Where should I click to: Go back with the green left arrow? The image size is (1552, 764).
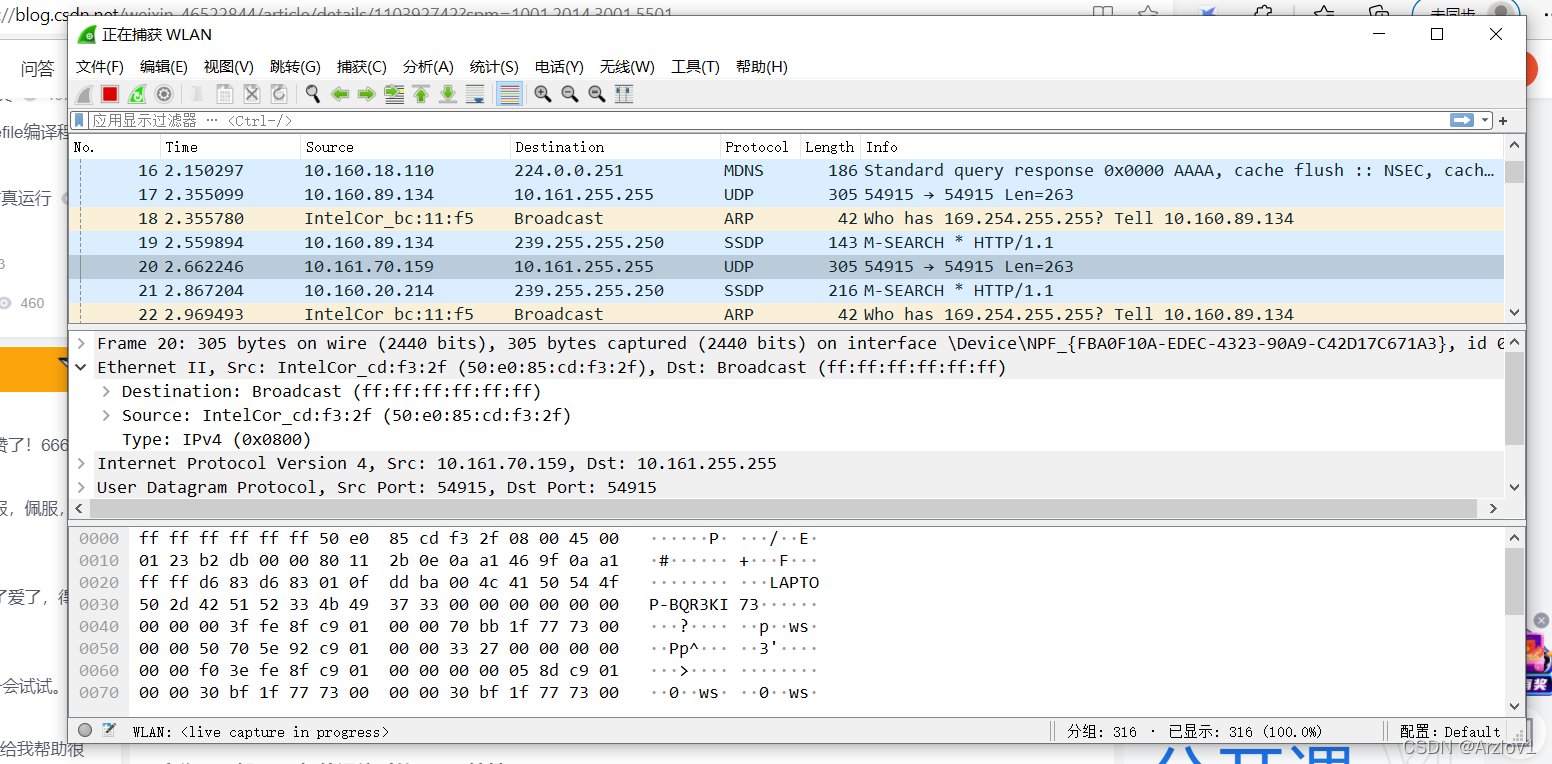pos(340,94)
